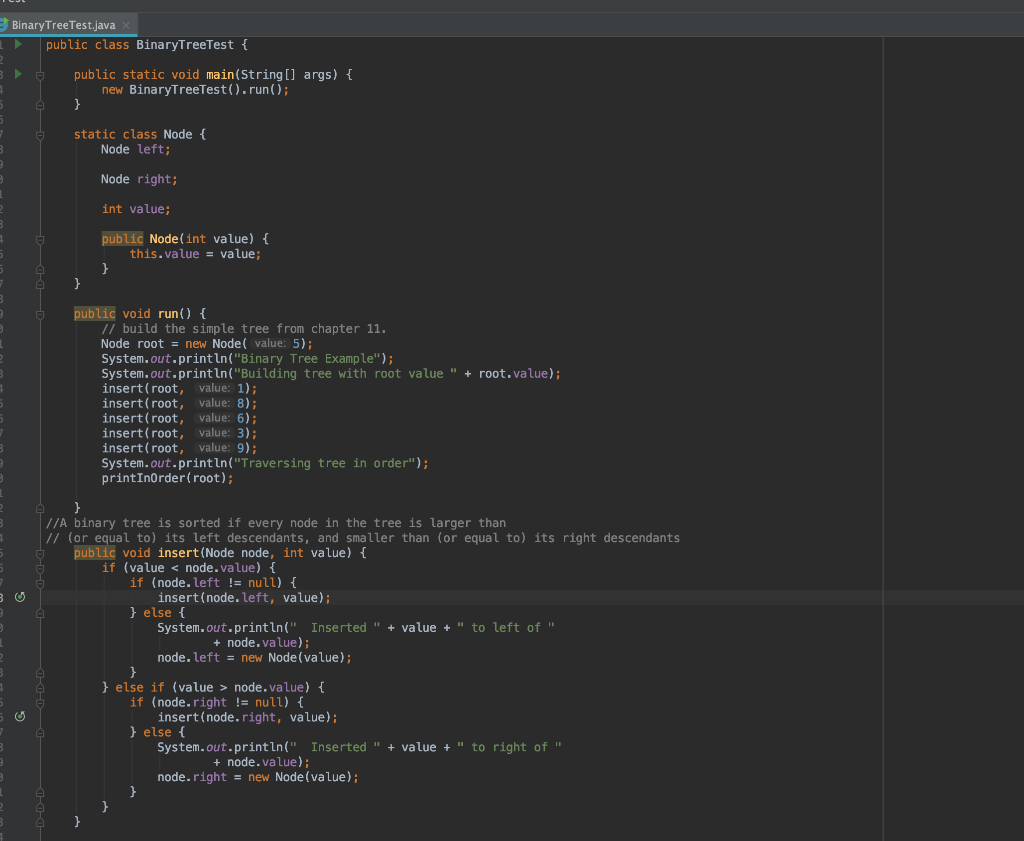Click the highlighted 'public' before void insert
Screen dimensions: 1024x841
[95, 553]
